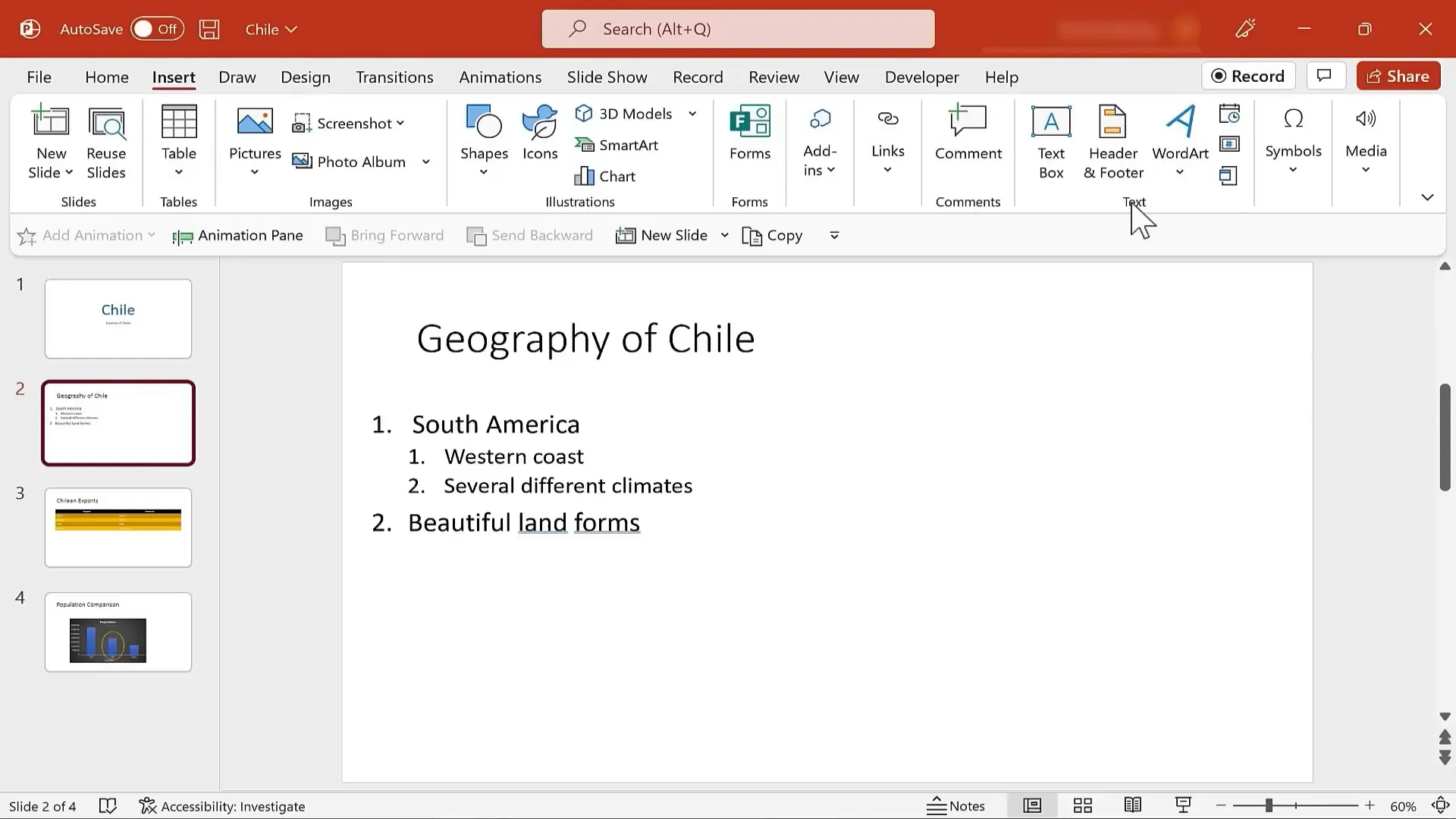Insert a new Comment
Image resolution: width=1456 pixels, height=819 pixels.
pyautogui.click(x=968, y=133)
